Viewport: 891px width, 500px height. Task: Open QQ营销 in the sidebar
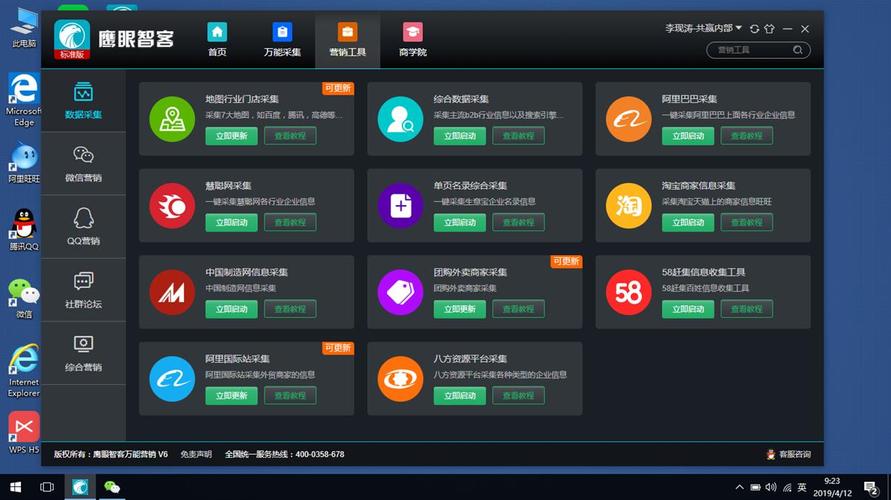coord(84,227)
